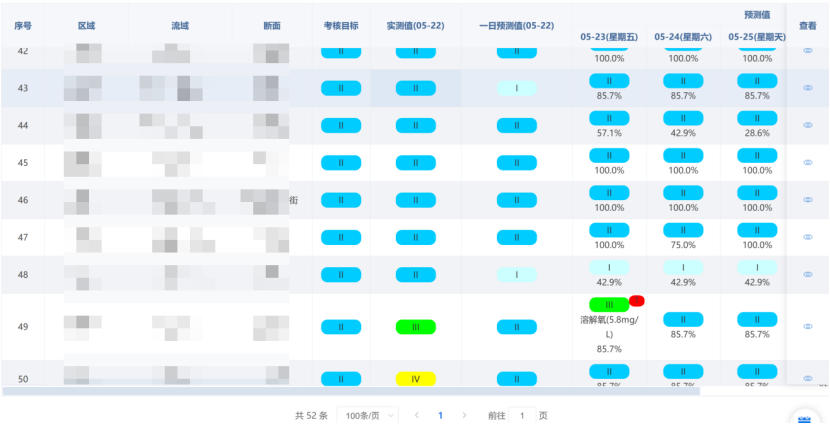830x424 pixels.
Task: Click the 区域 column header
Action: click(86, 25)
